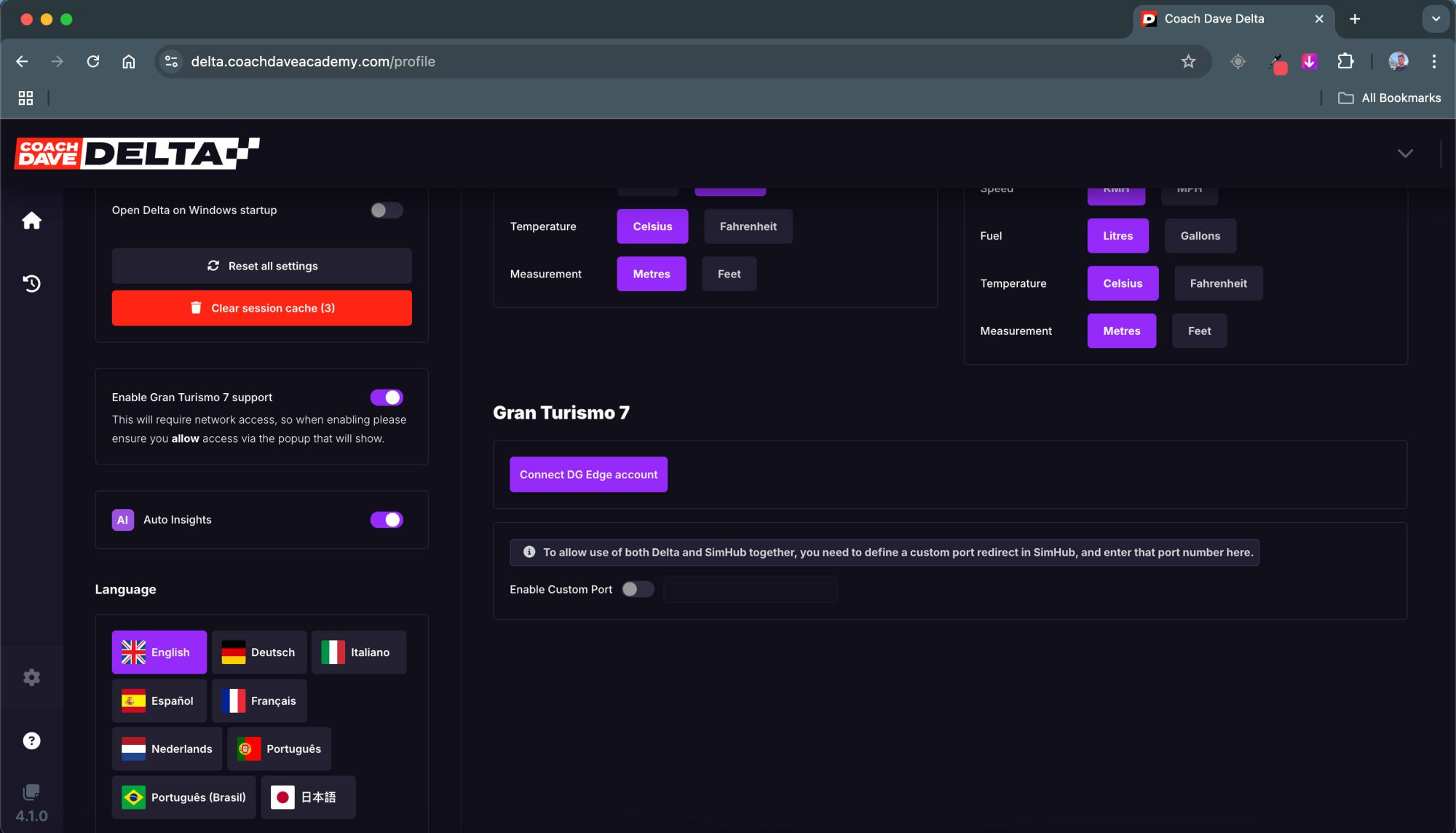Open All Bookmarks folder
1456x833 pixels.
tap(1389, 98)
